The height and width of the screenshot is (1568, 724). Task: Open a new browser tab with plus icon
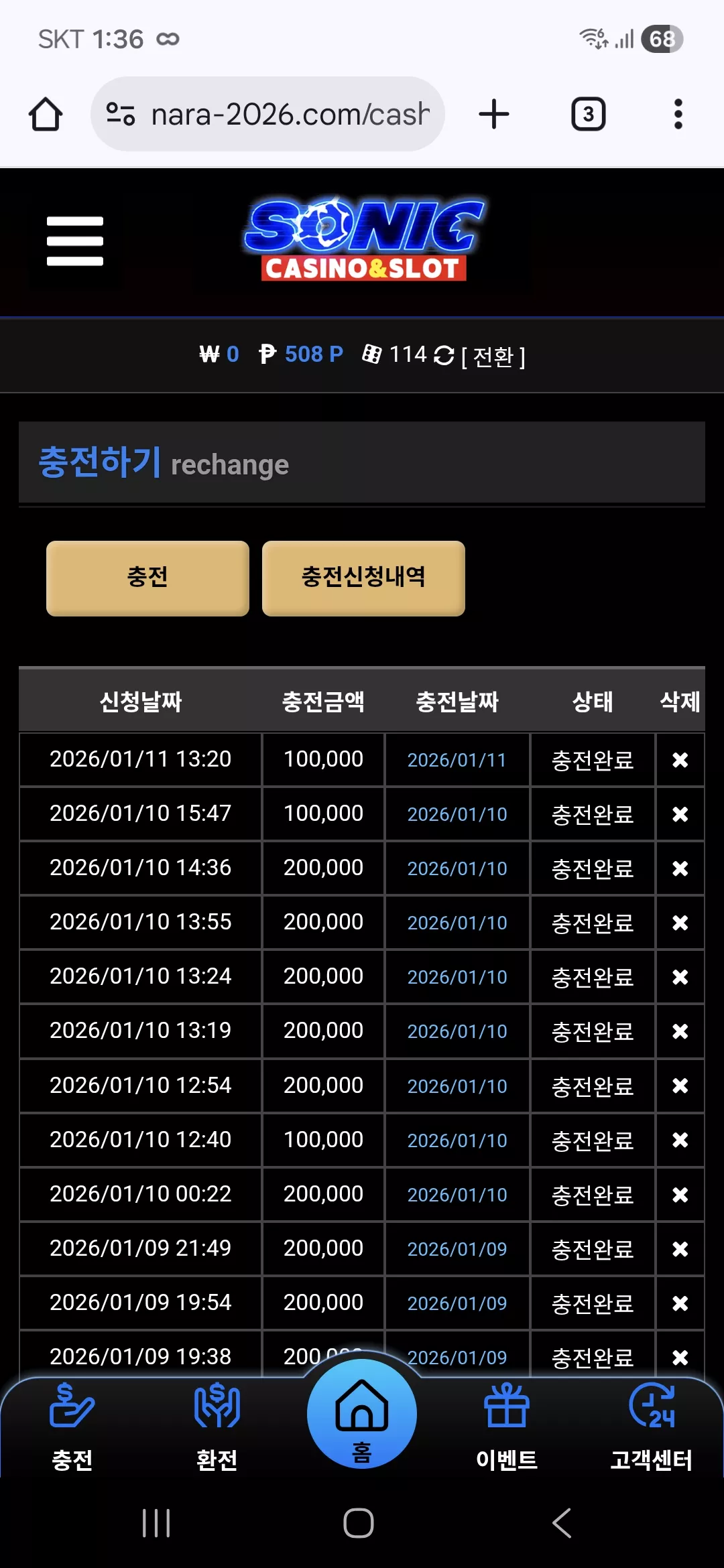pos(494,114)
